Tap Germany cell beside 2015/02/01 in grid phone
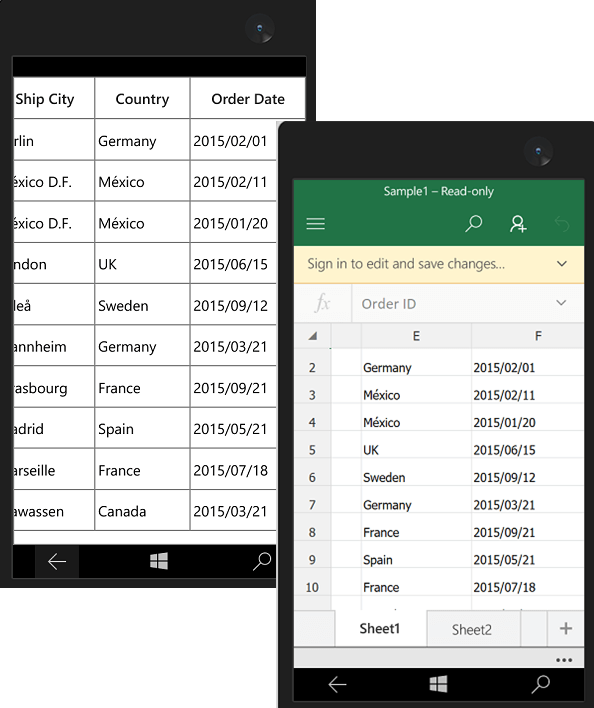This screenshot has height=708, width=594. 142,140
